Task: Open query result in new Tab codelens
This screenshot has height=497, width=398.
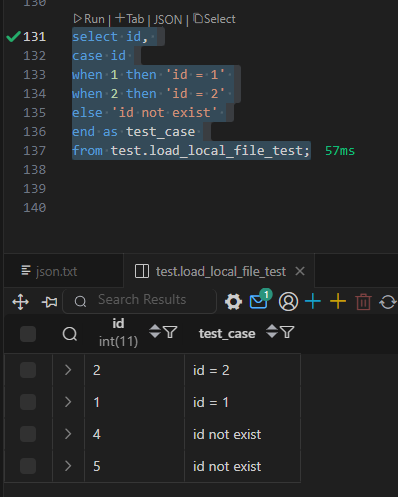Action: tap(130, 19)
